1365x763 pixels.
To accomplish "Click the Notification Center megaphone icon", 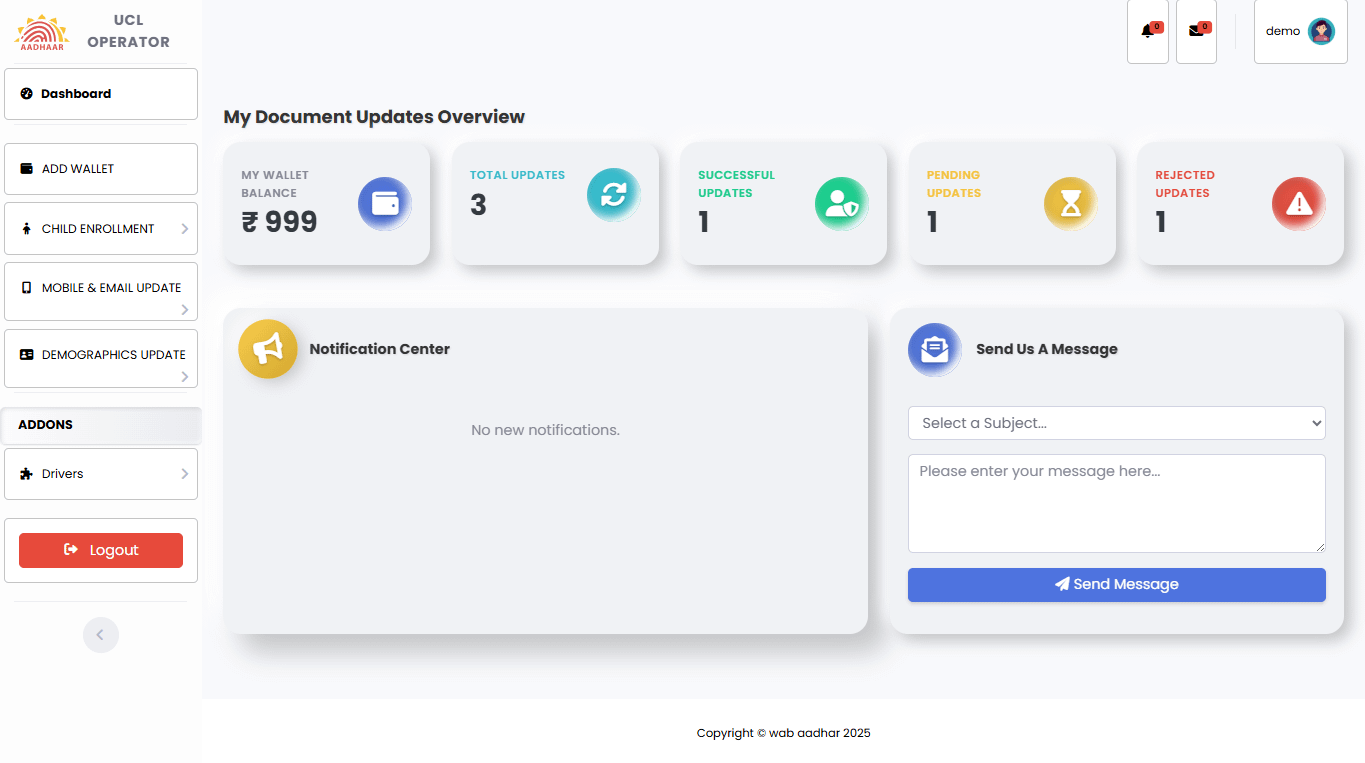I will pos(268,349).
